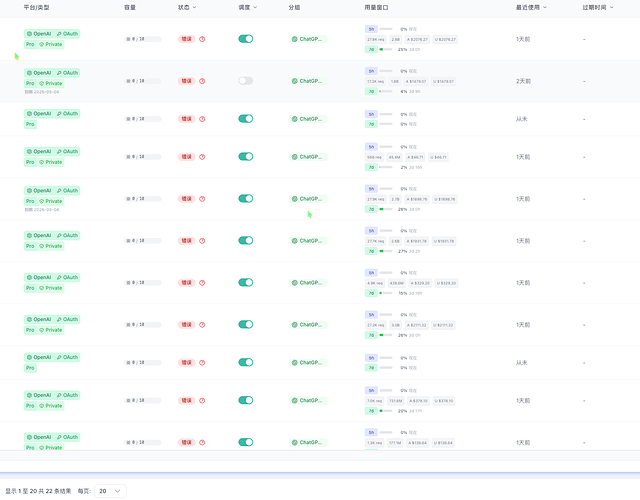Click error info icon in the 2天前 row

pos(202,81)
